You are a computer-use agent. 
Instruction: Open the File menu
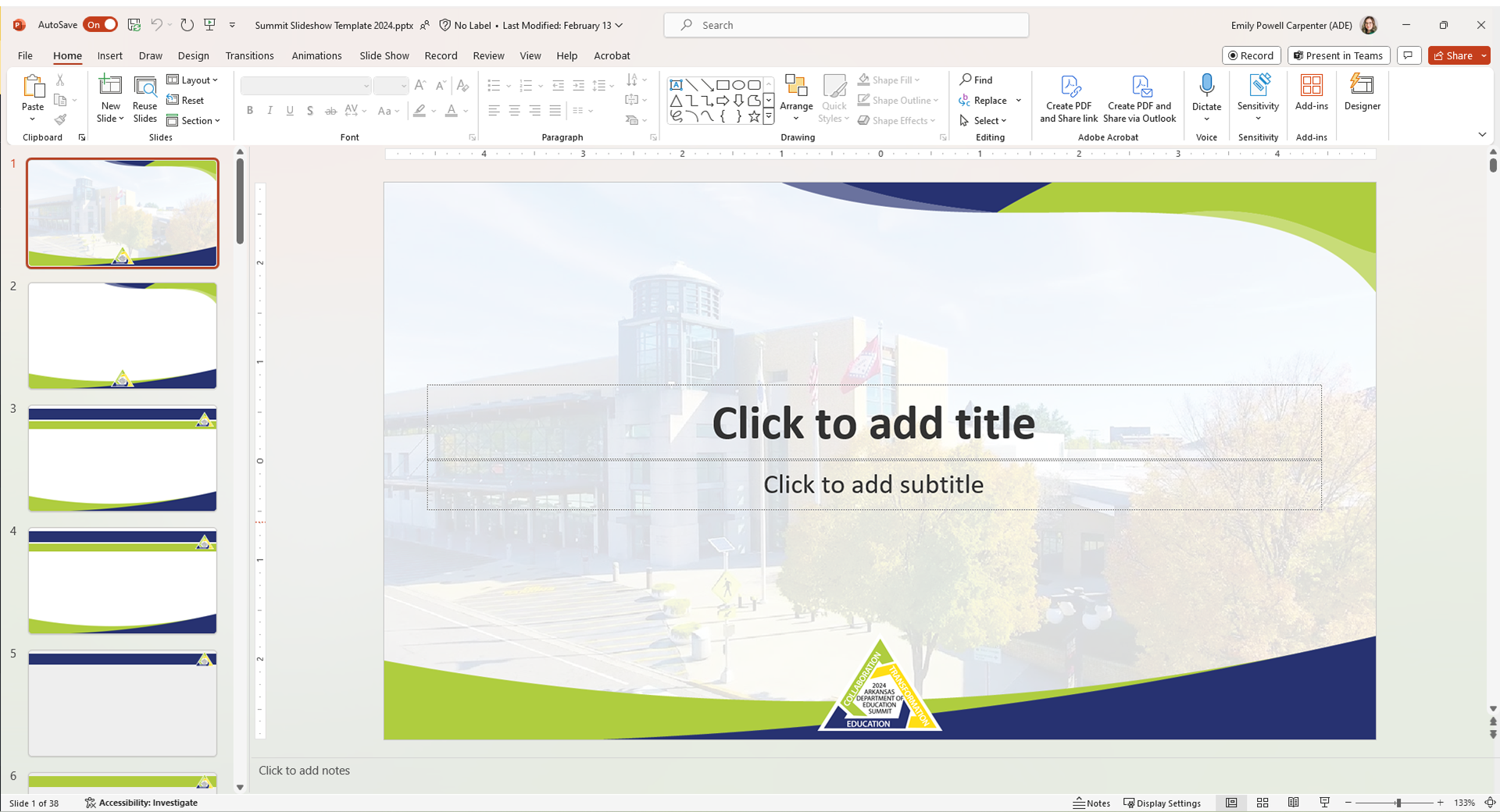tap(25, 55)
